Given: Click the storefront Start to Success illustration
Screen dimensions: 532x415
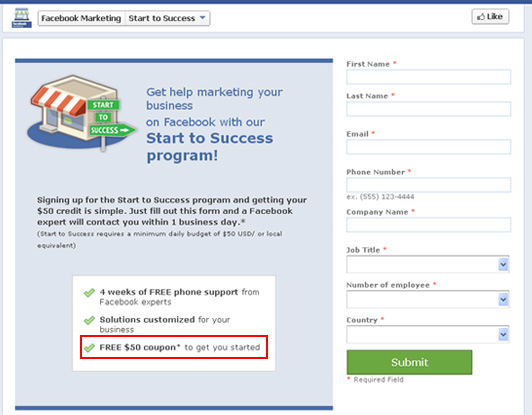Looking at the screenshot, I should (82, 113).
